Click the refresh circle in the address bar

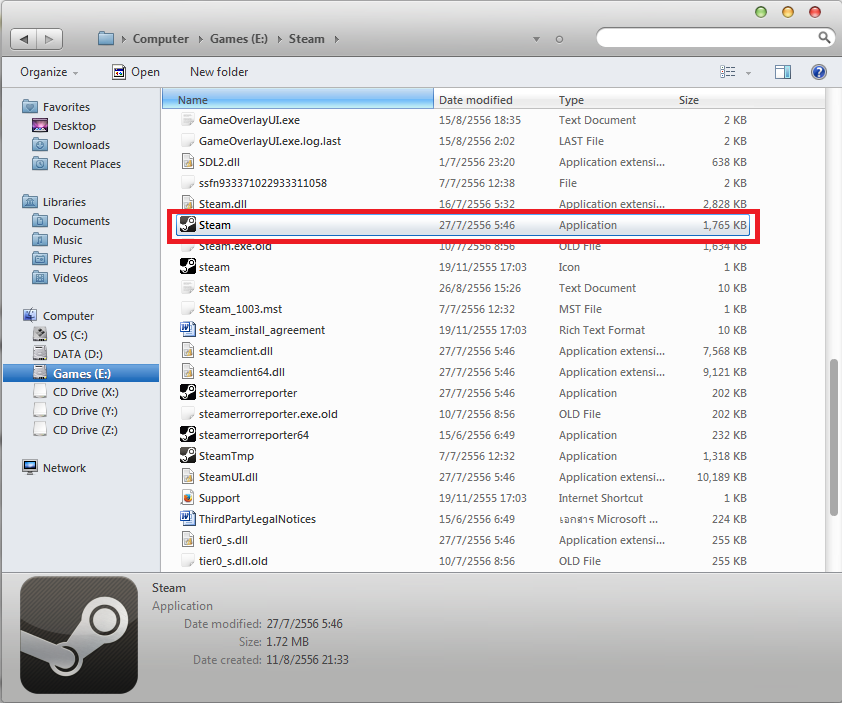click(x=559, y=39)
